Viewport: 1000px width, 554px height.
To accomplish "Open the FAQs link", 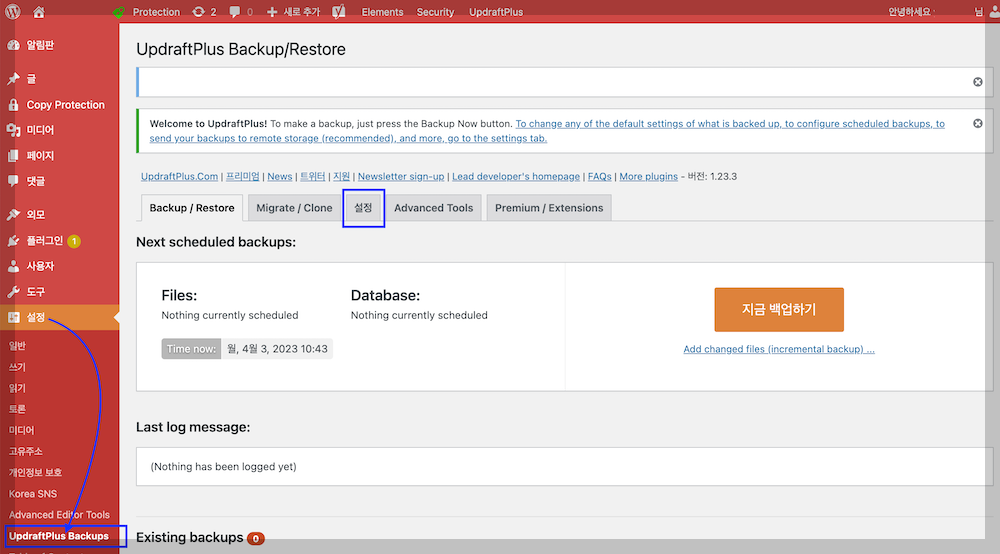I will click(x=599, y=177).
